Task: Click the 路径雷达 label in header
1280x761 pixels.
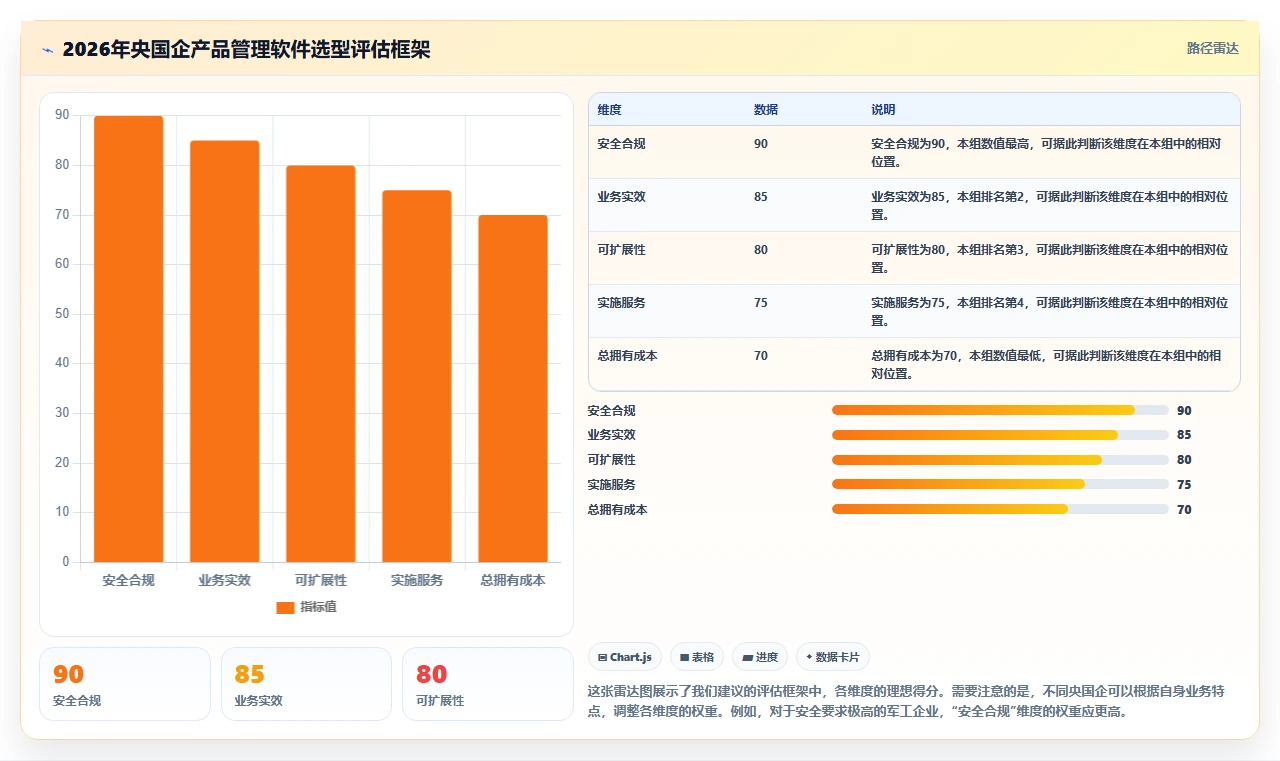Action: (x=1212, y=48)
